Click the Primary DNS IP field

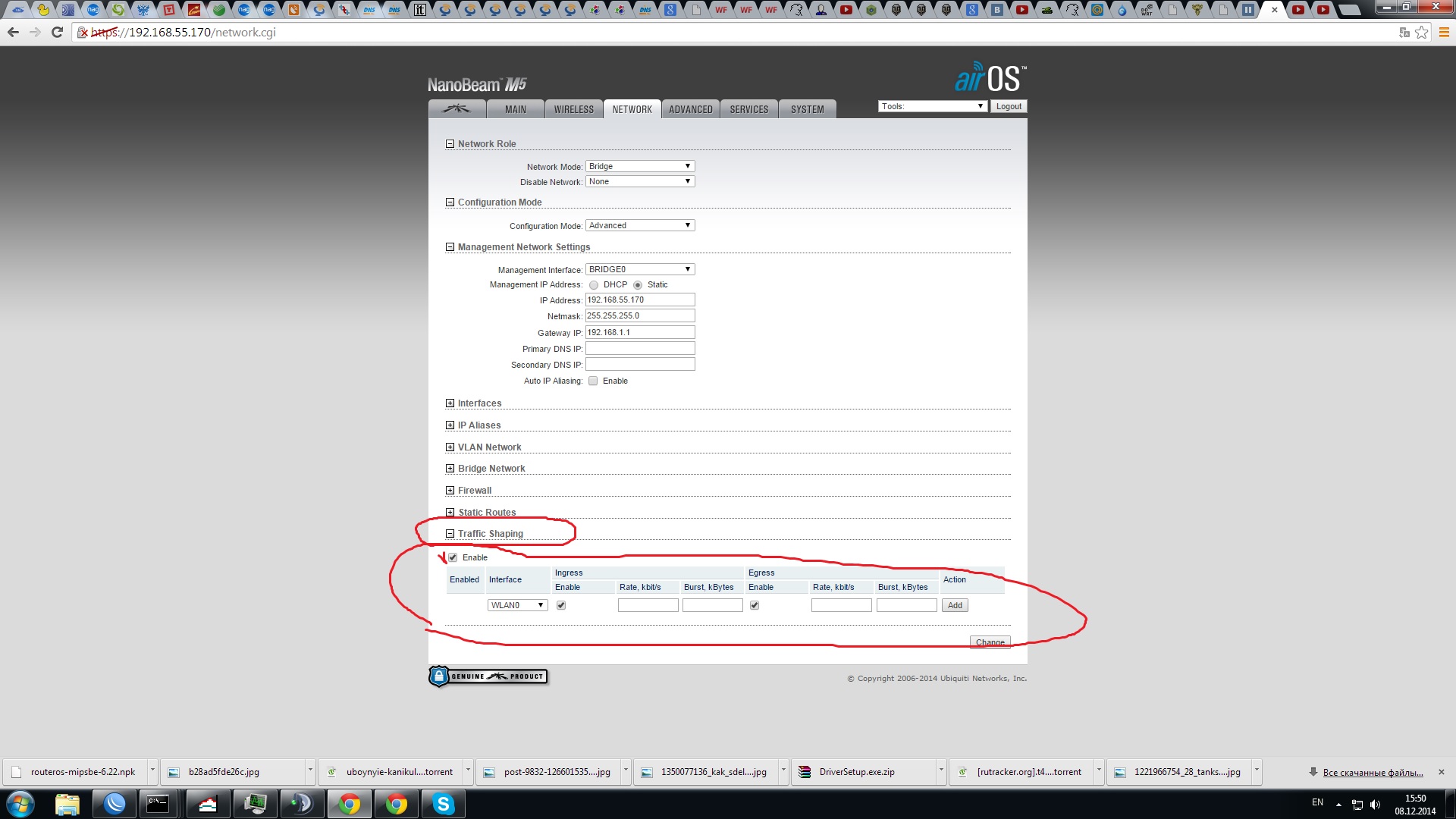coord(640,349)
